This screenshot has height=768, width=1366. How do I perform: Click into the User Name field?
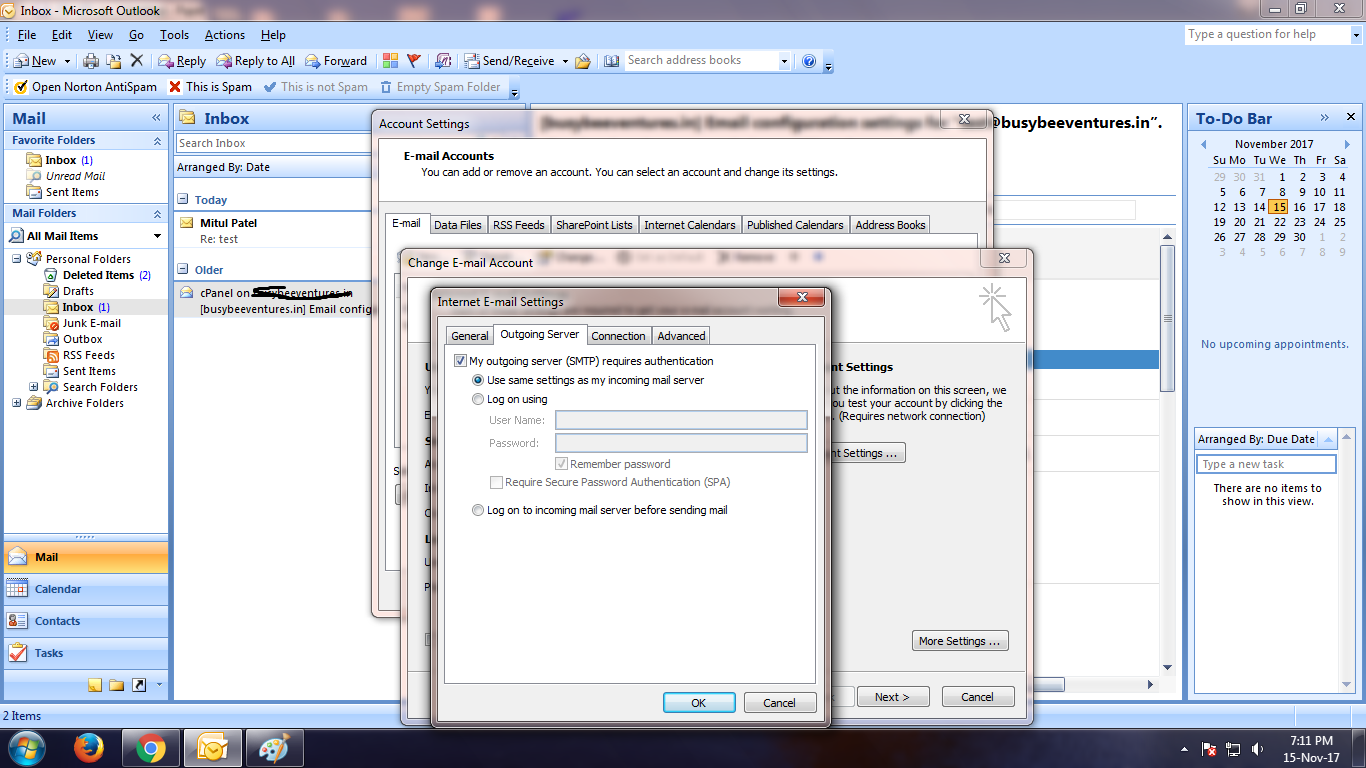681,420
